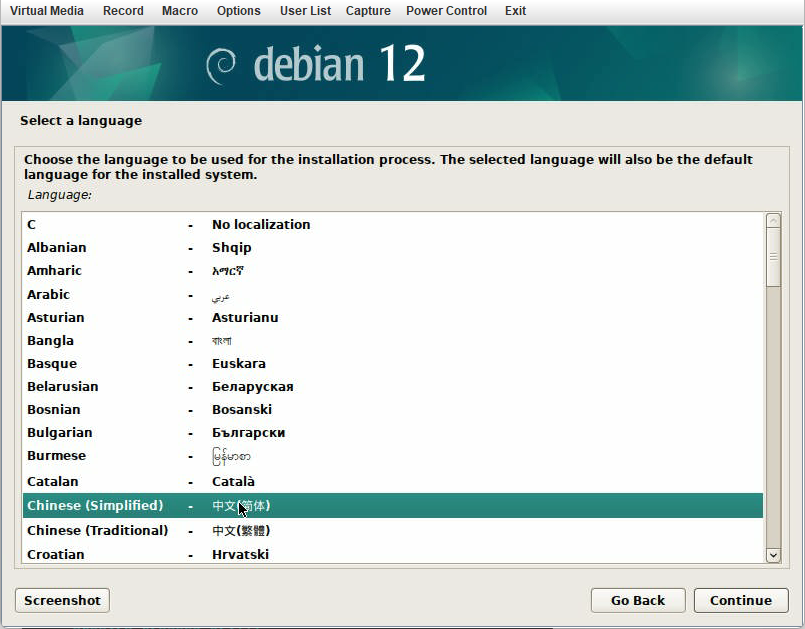Select Basque in the language list
805x629 pixels.
tap(393, 364)
